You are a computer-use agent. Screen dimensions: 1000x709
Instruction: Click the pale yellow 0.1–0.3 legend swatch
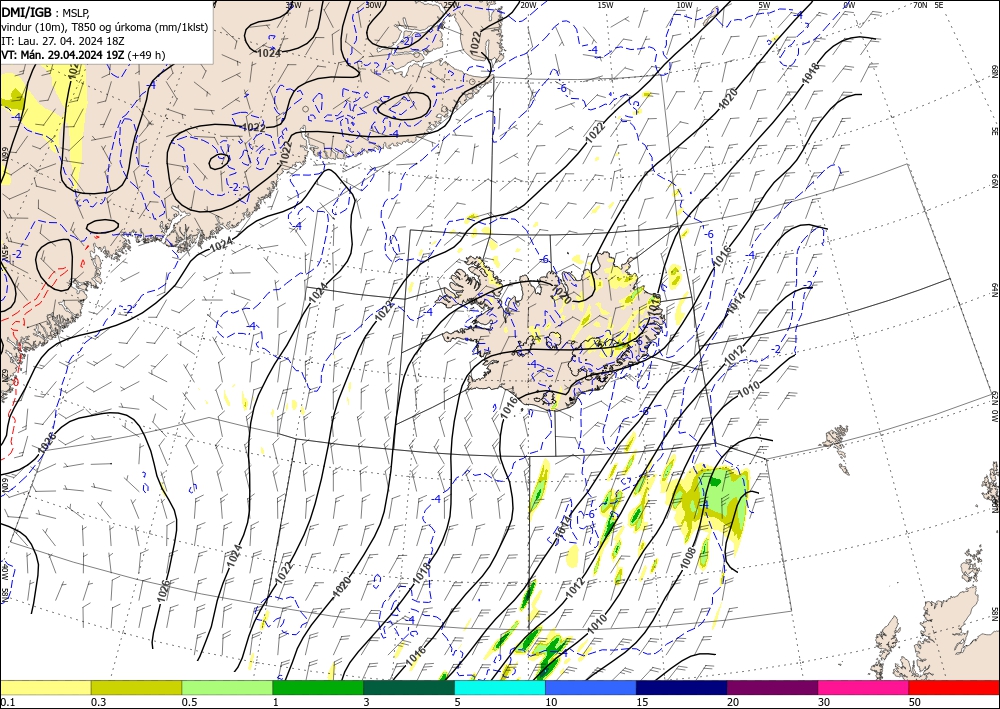click(x=45, y=687)
